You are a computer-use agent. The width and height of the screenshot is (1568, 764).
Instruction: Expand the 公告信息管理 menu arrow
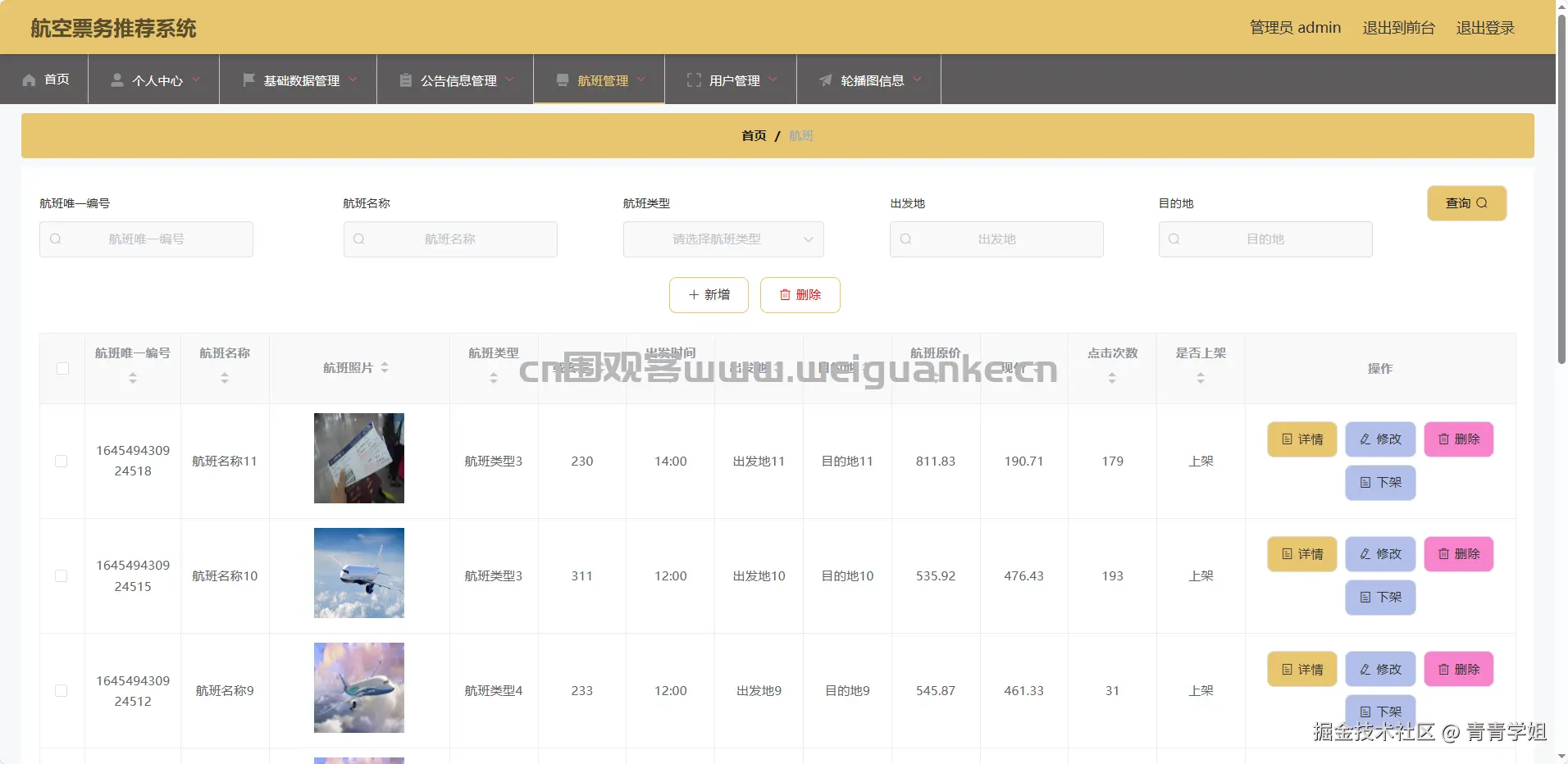[x=510, y=80]
